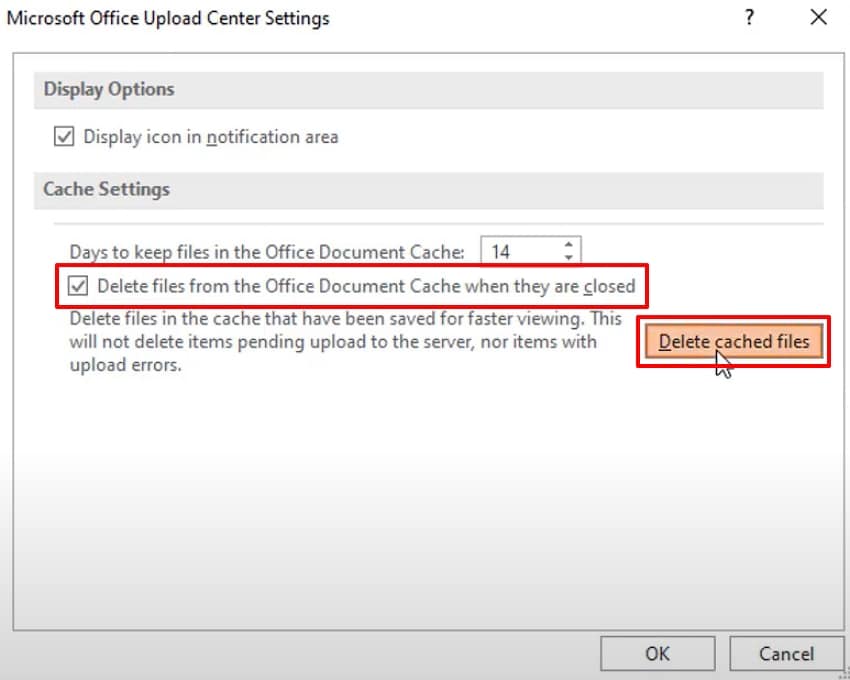Toggle 'Delete files from the Office Document Cache when they are closed'
The width and height of the screenshot is (850, 680).
pos(80,286)
